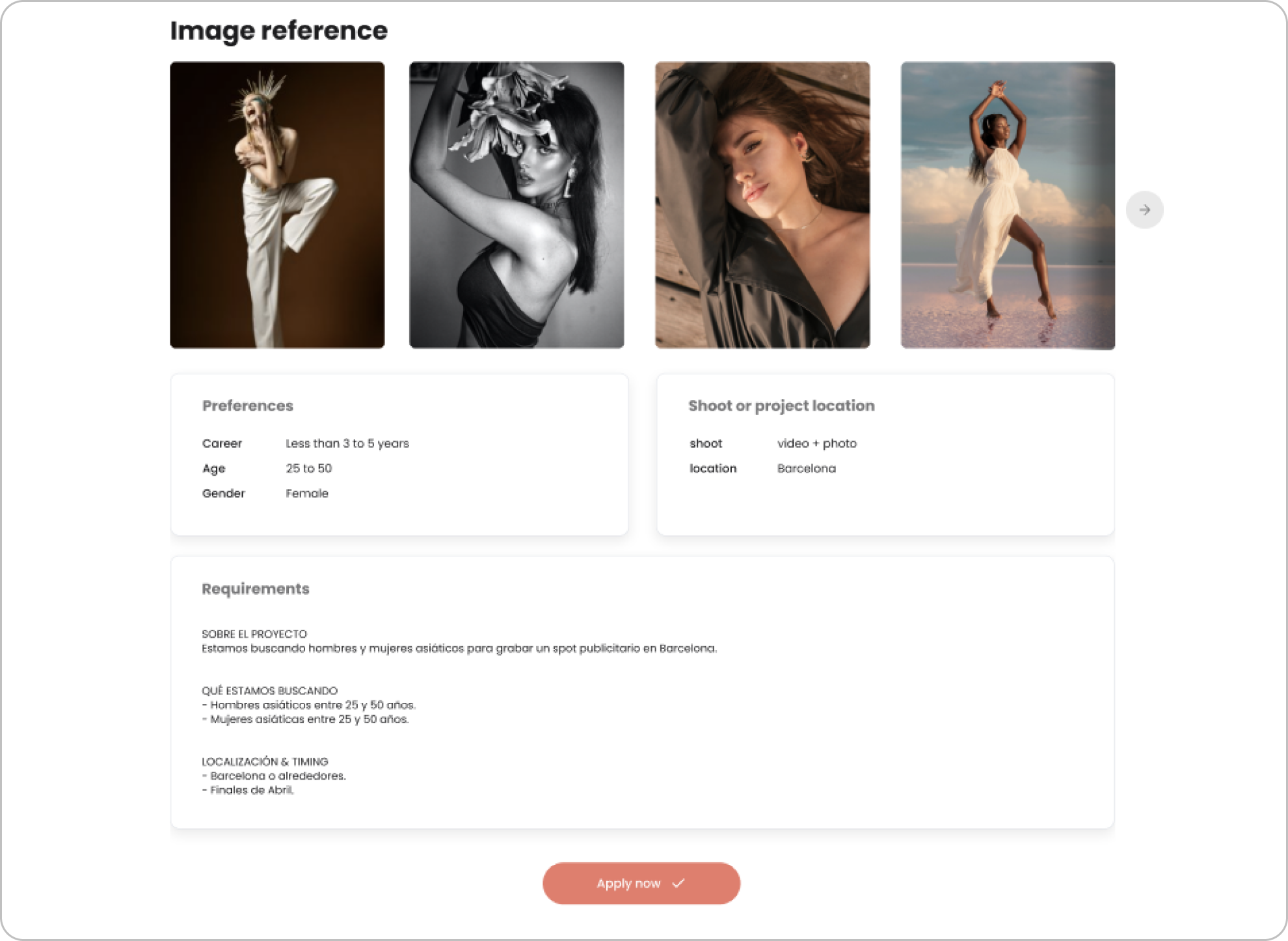Open the beach dancer in white dress photo
Image resolution: width=1288 pixels, height=941 pixels.
(x=1008, y=205)
